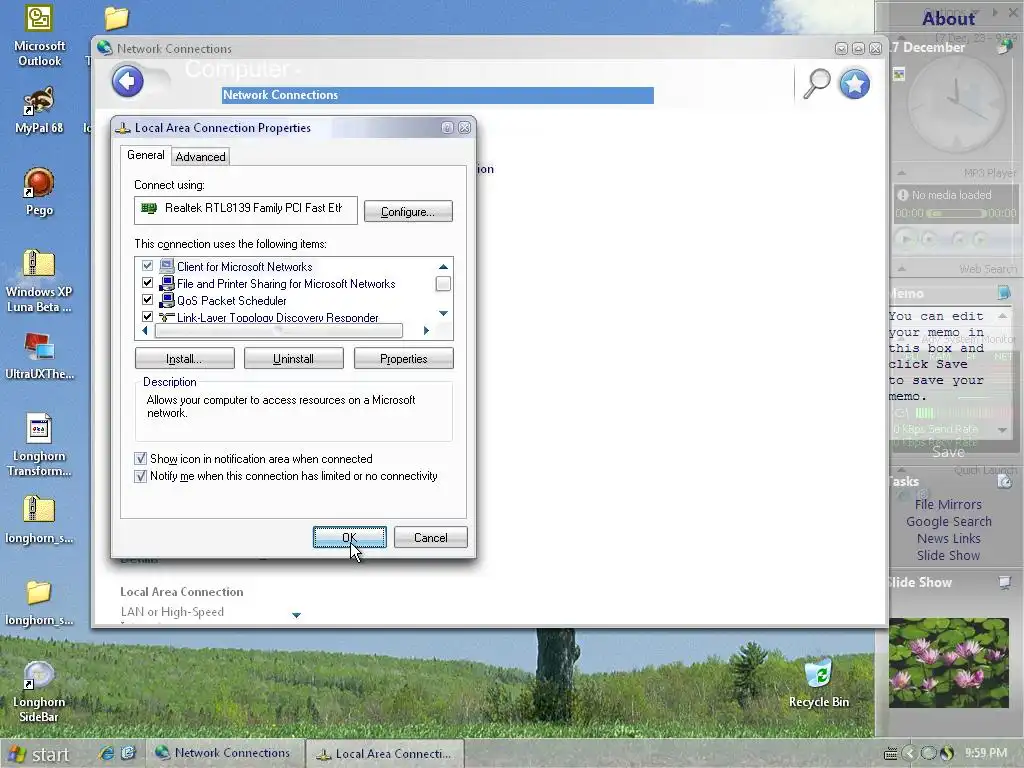Click the water lily slide show thumbnail
Viewport: 1024px width, 768px height.
(x=948, y=663)
